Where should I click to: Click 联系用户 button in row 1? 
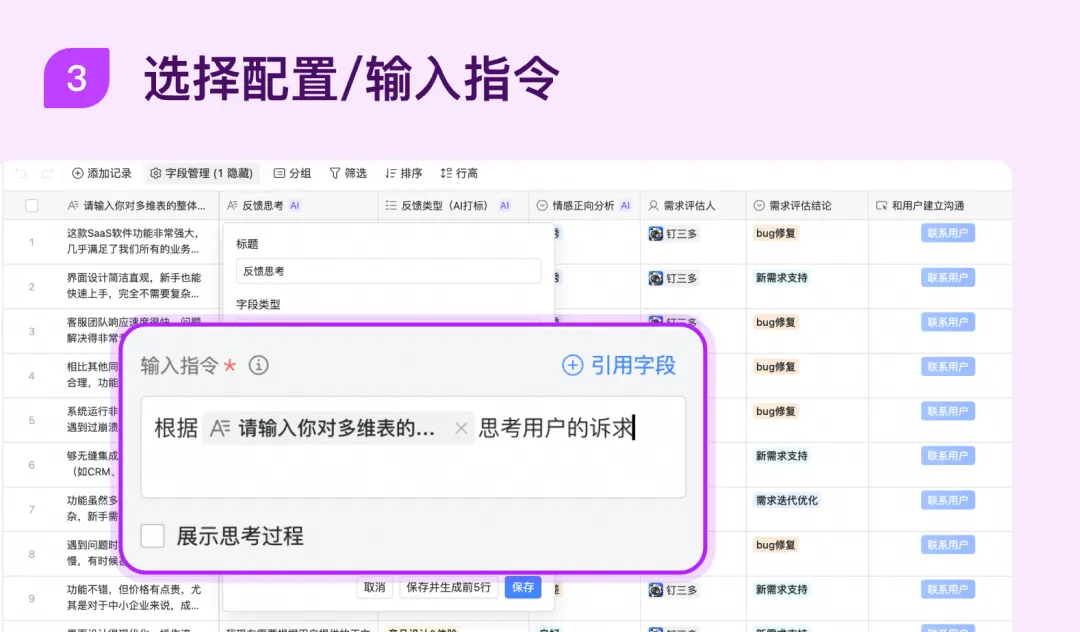(948, 233)
